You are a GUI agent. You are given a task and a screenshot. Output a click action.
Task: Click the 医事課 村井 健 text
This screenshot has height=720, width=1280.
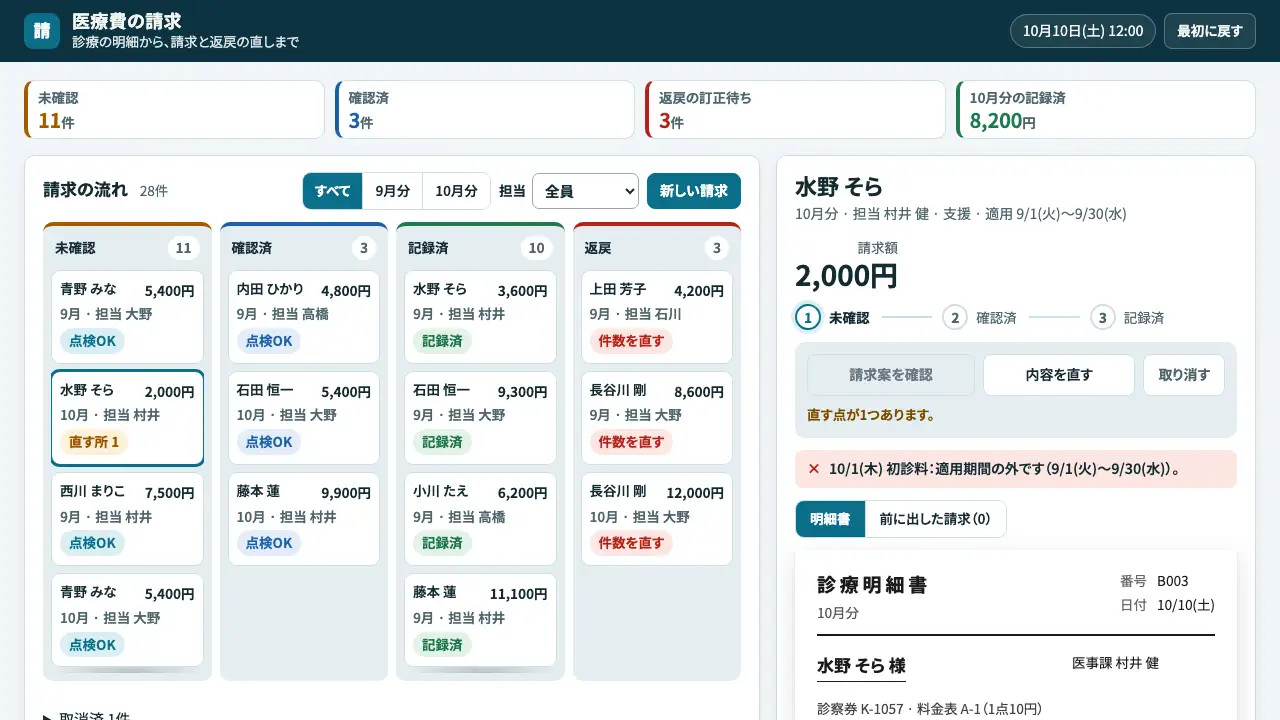pyautogui.click(x=1116, y=663)
